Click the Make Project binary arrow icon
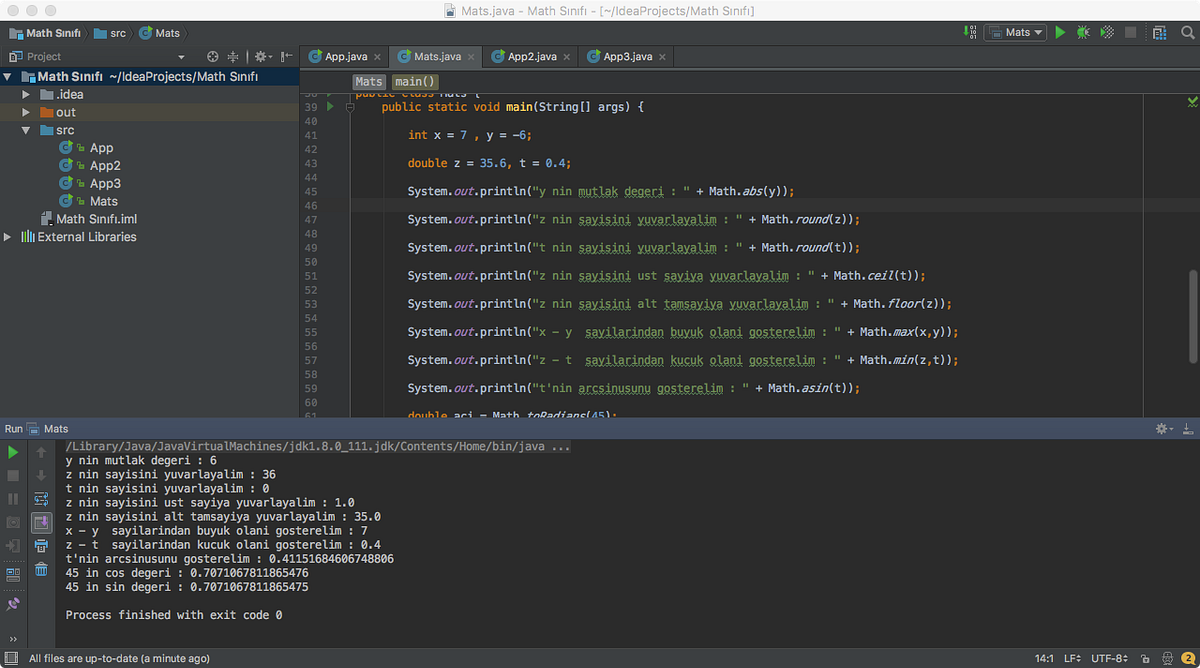 (972, 32)
